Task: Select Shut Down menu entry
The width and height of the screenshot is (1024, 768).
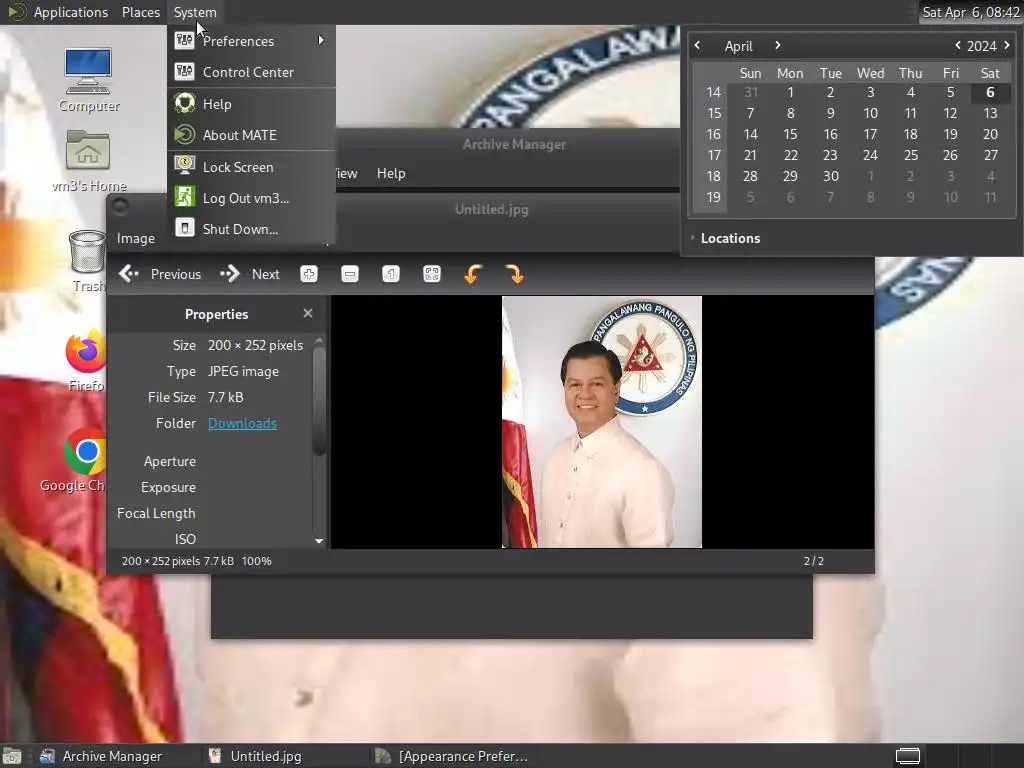Action: (x=251, y=229)
